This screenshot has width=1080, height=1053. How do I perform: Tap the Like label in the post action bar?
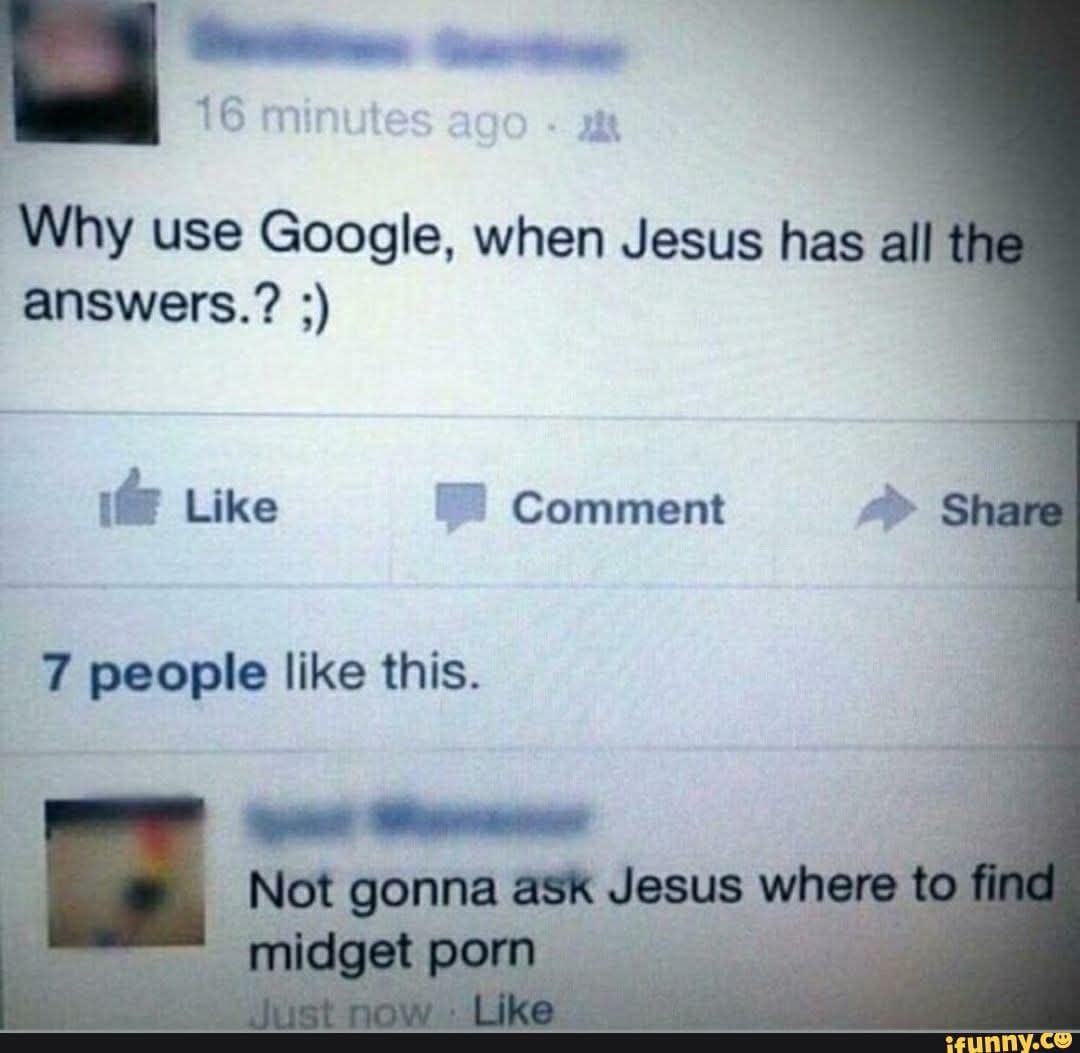click(231, 508)
